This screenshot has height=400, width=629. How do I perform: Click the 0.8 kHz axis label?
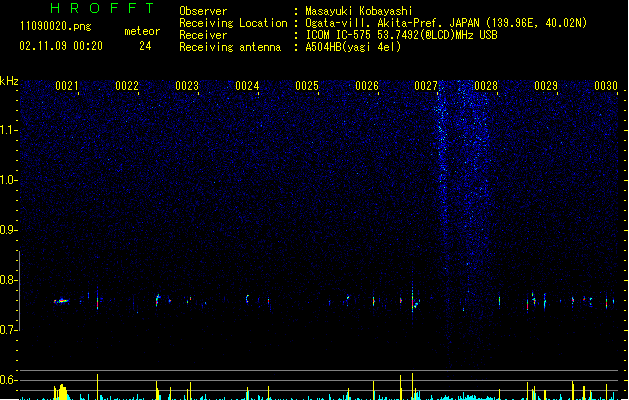point(8,280)
